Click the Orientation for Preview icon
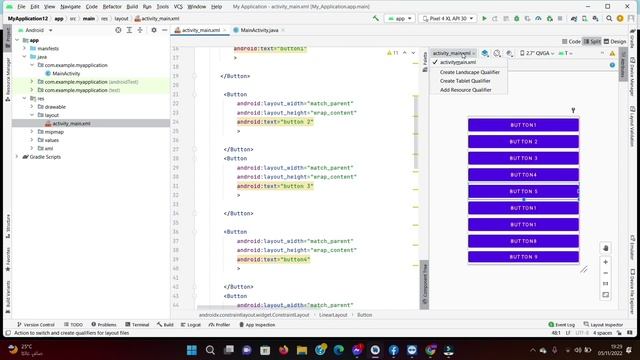The width and height of the screenshot is (640, 360). tap(497, 53)
